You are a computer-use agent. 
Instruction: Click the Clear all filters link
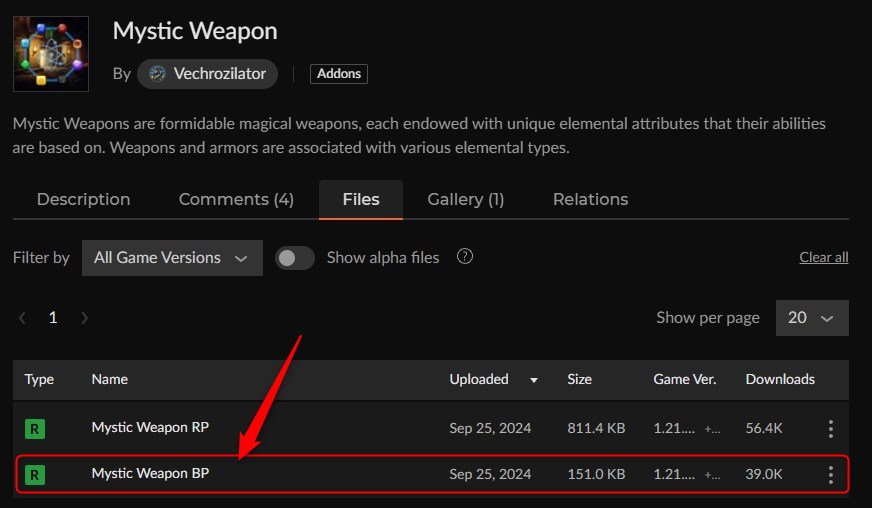point(823,257)
